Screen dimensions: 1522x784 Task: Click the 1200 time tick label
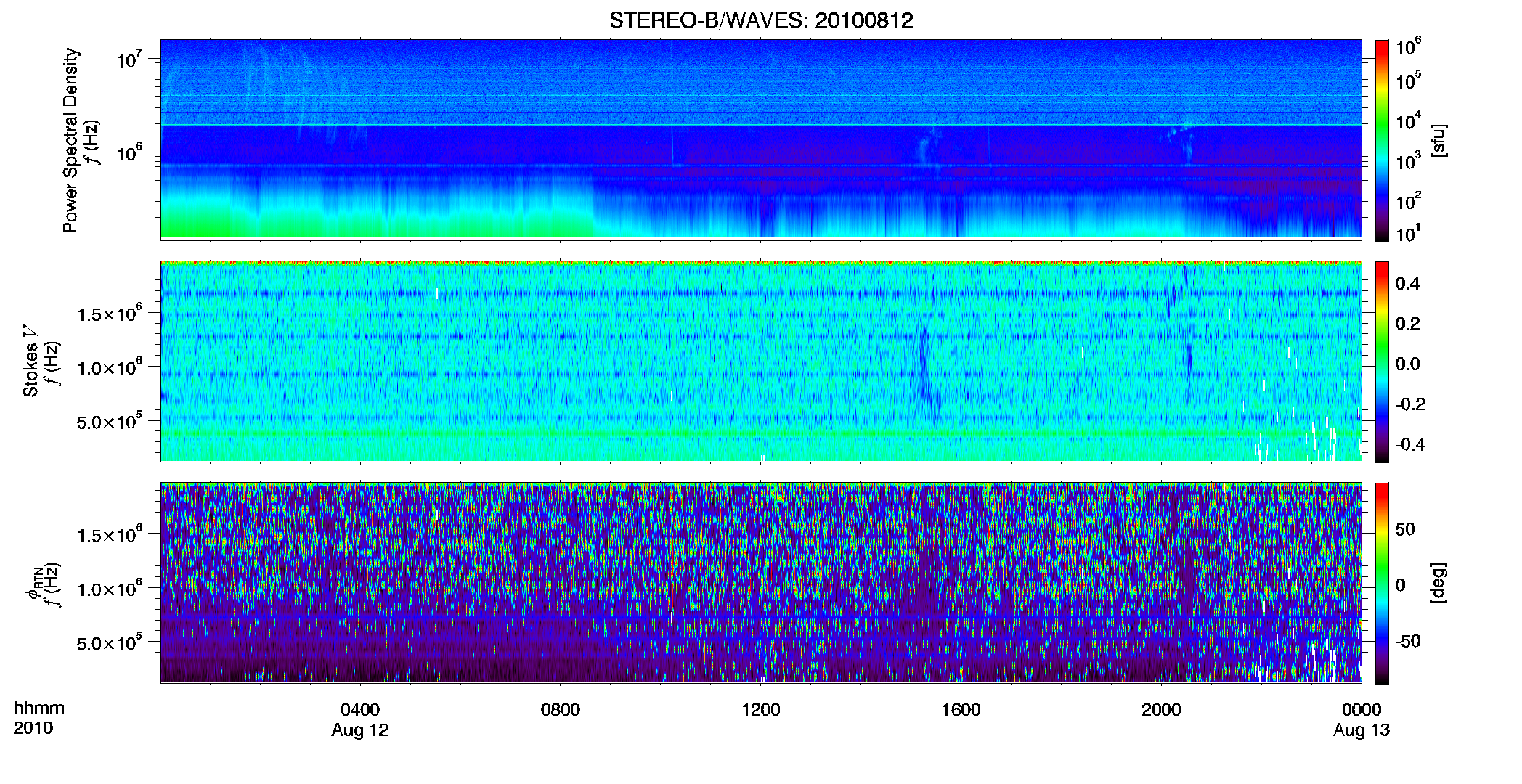point(760,709)
